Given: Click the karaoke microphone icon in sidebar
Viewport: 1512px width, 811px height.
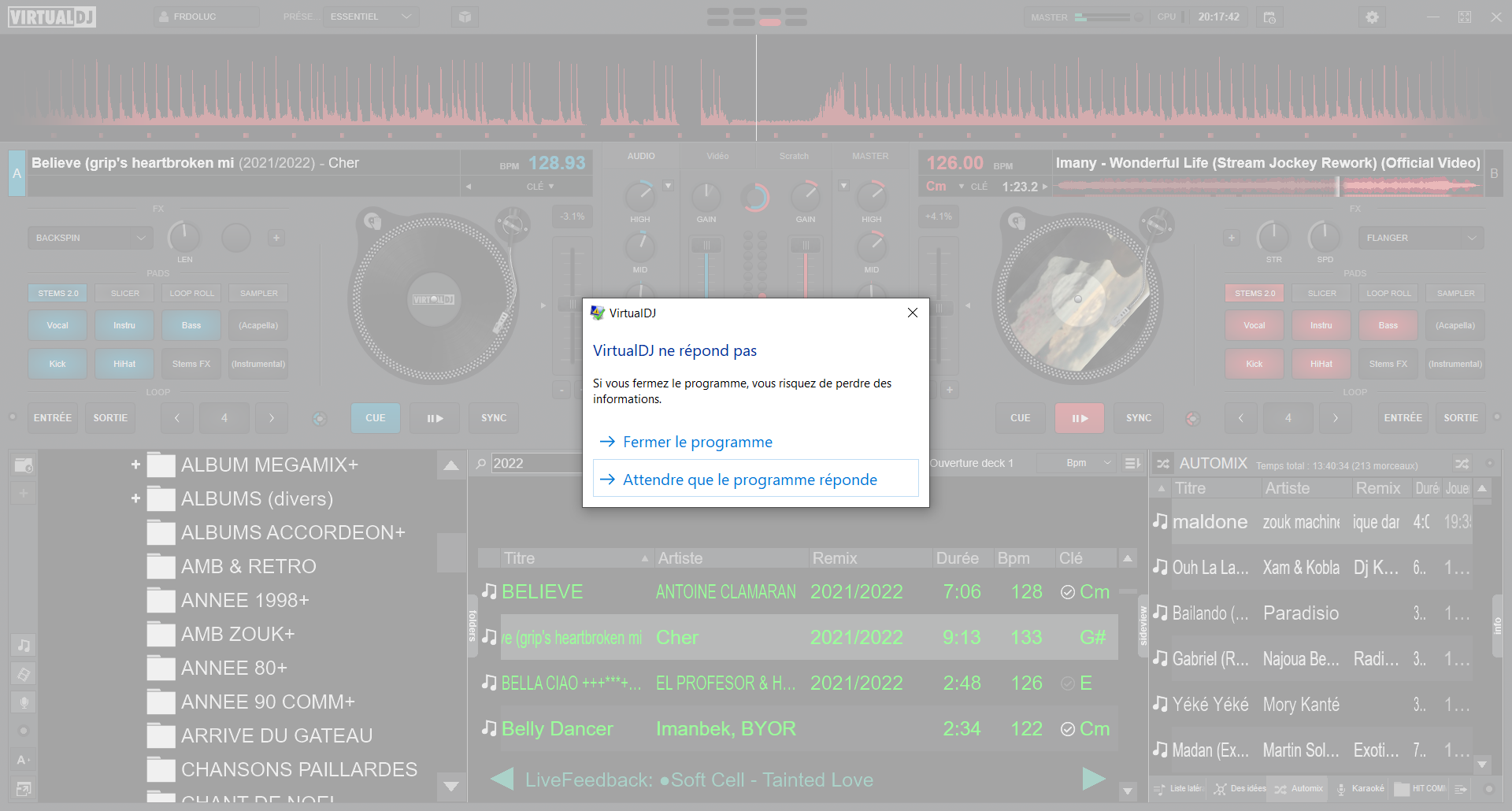Looking at the screenshot, I should [24, 702].
